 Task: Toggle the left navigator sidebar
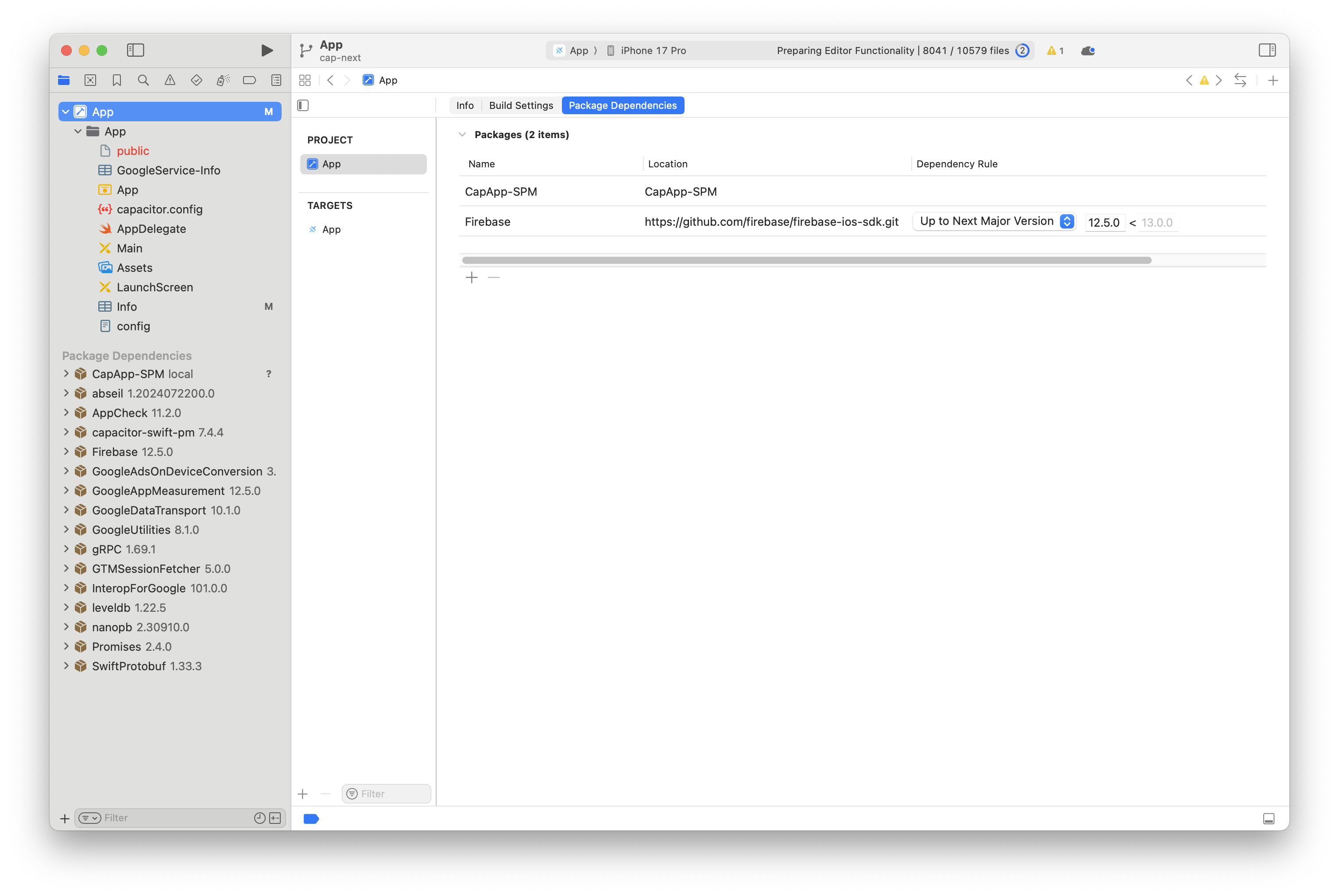[135, 50]
